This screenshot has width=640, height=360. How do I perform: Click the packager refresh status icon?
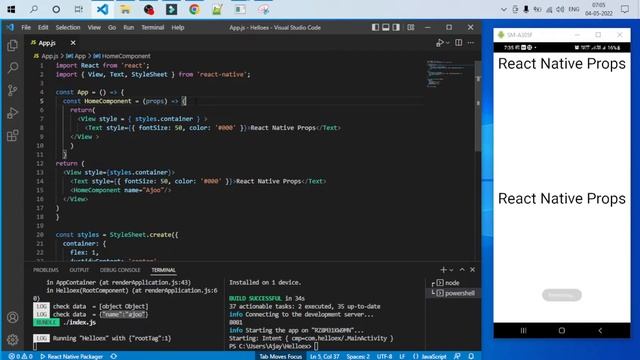click(x=113, y=356)
